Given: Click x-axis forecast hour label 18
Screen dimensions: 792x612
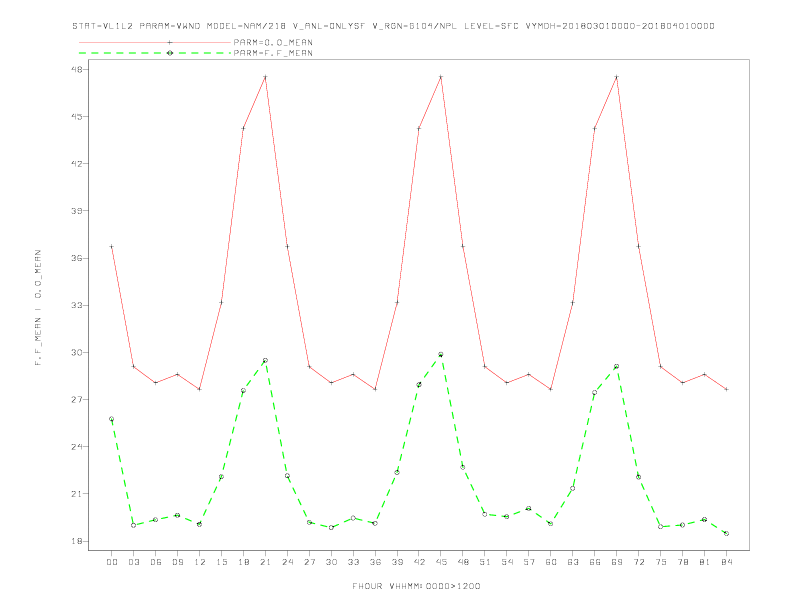Looking at the screenshot, I should (x=243, y=562).
